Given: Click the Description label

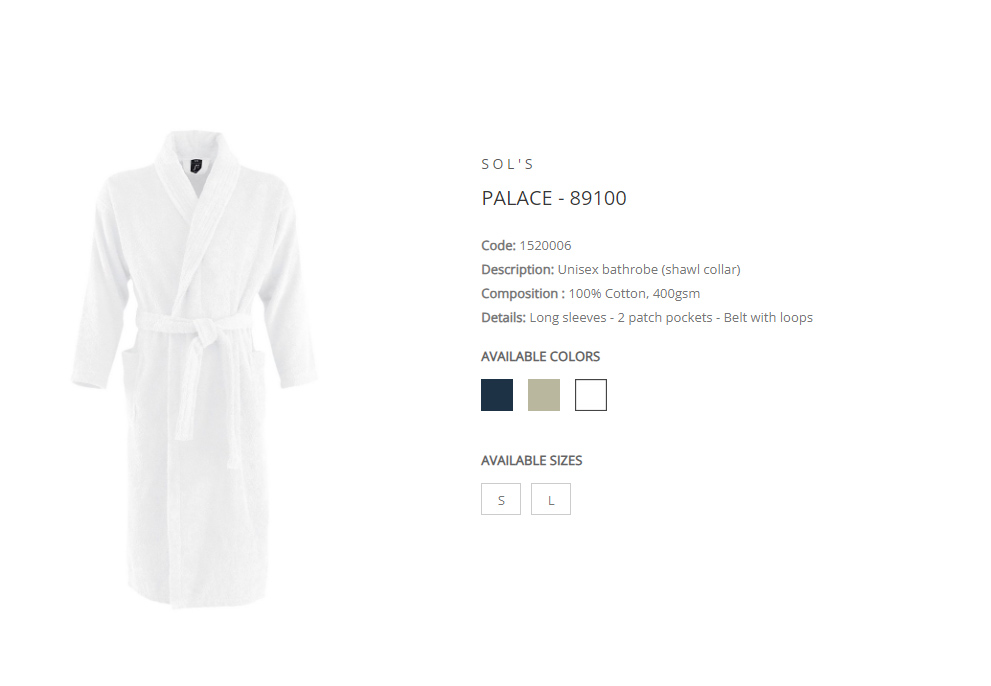Looking at the screenshot, I should pos(518,269).
